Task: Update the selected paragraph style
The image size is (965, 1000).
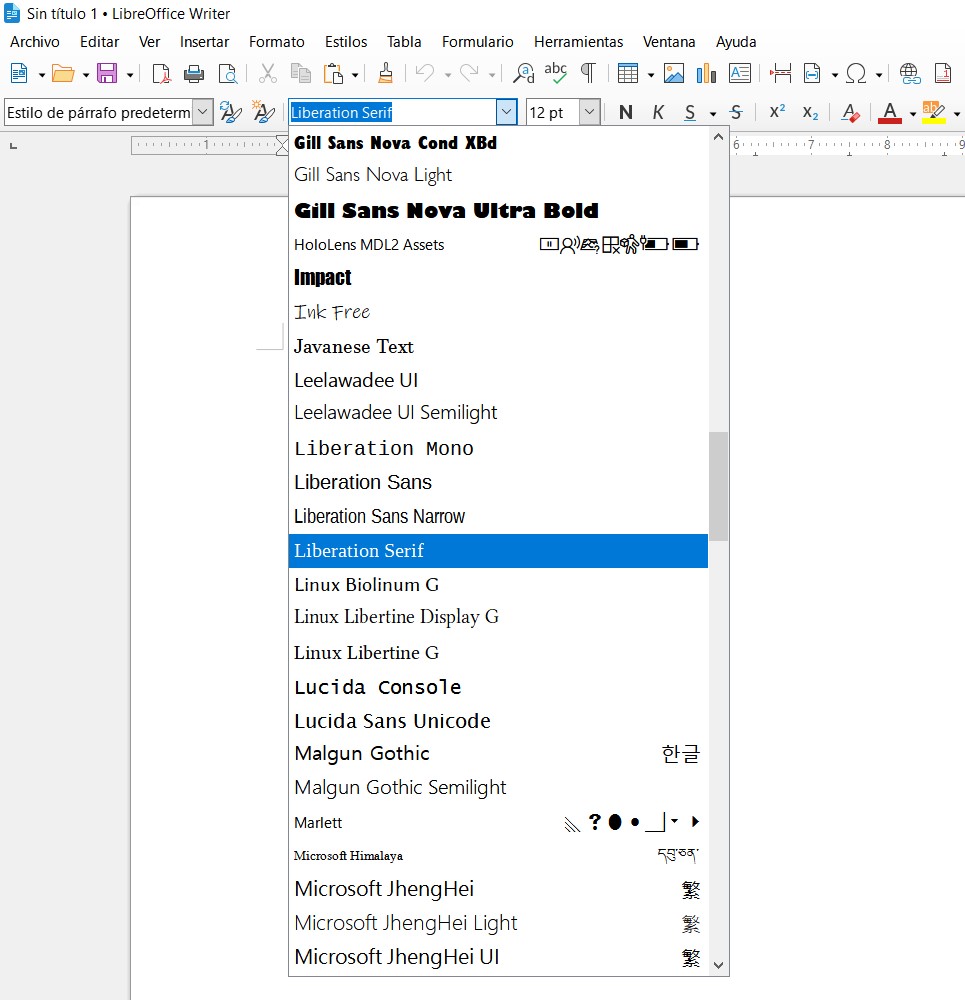Action: pyautogui.click(x=230, y=113)
